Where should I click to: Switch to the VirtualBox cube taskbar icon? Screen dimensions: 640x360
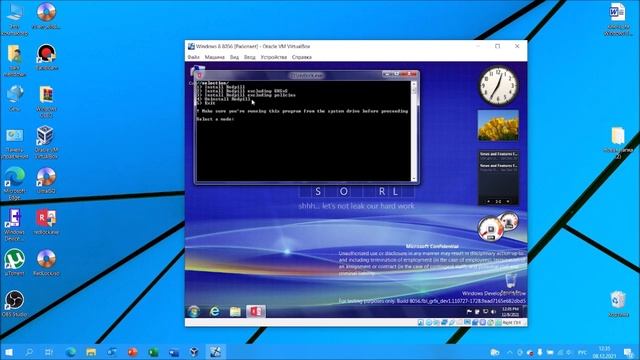pos(195,352)
